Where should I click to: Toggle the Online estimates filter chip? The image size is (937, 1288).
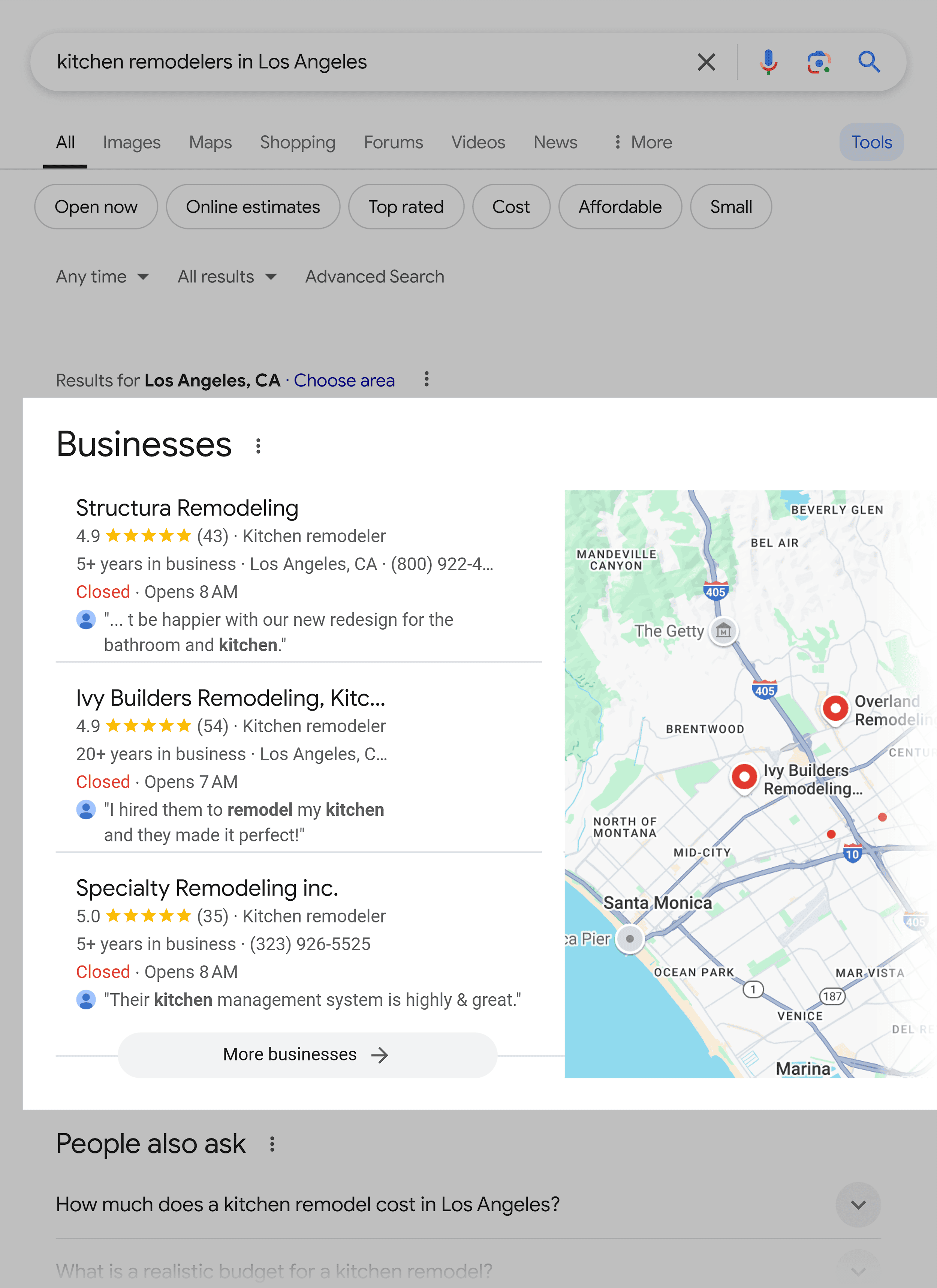[x=253, y=207]
